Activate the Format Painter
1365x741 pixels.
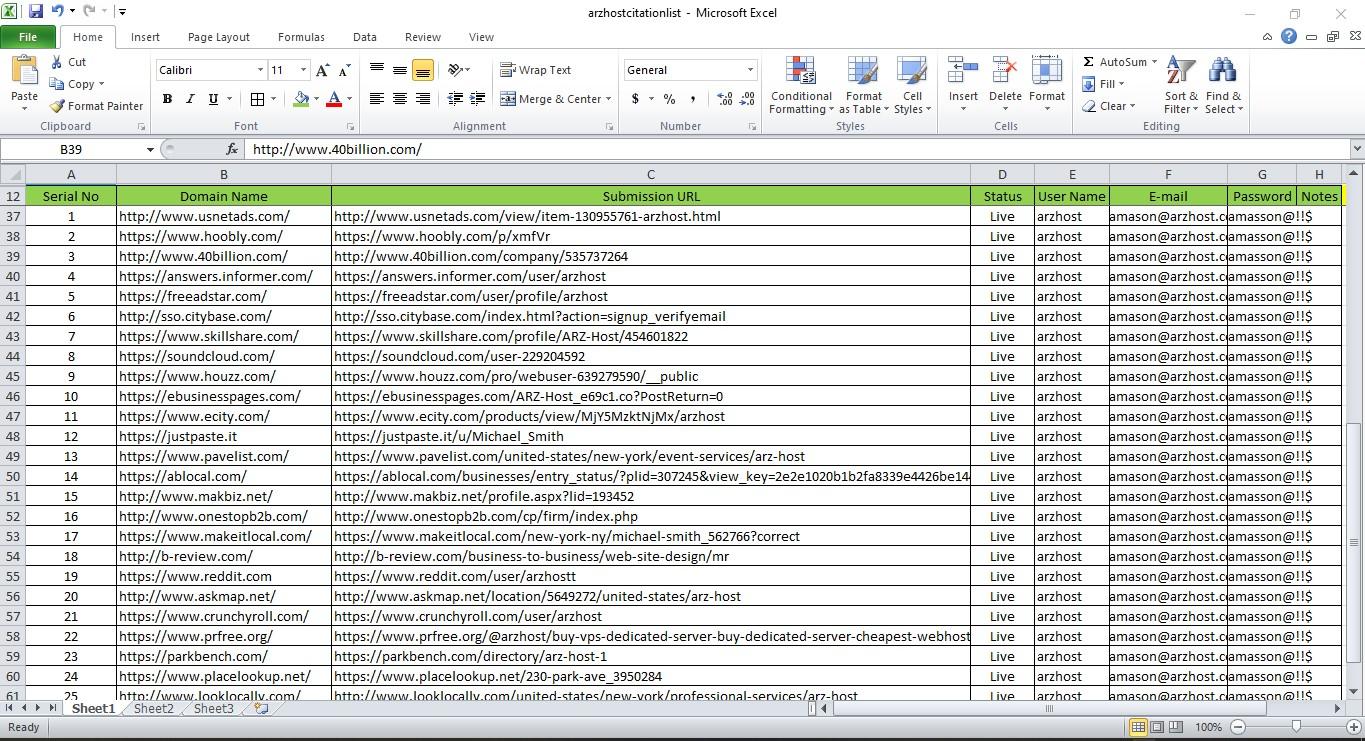tap(96, 105)
